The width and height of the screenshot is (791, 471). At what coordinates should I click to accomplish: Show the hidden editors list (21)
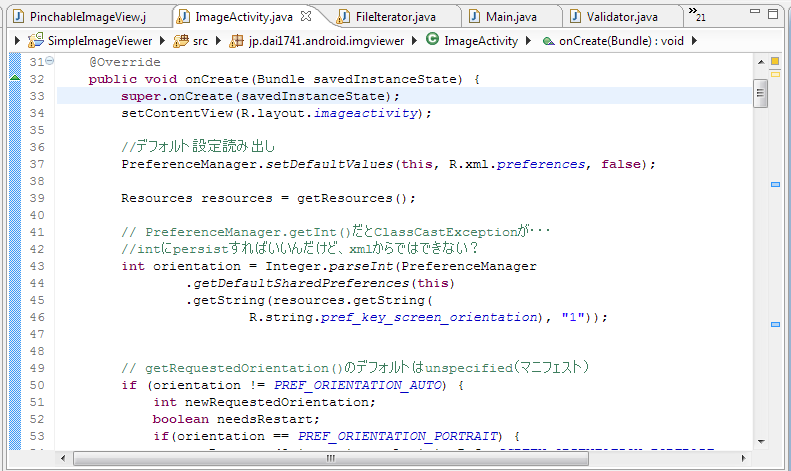point(697,14)
